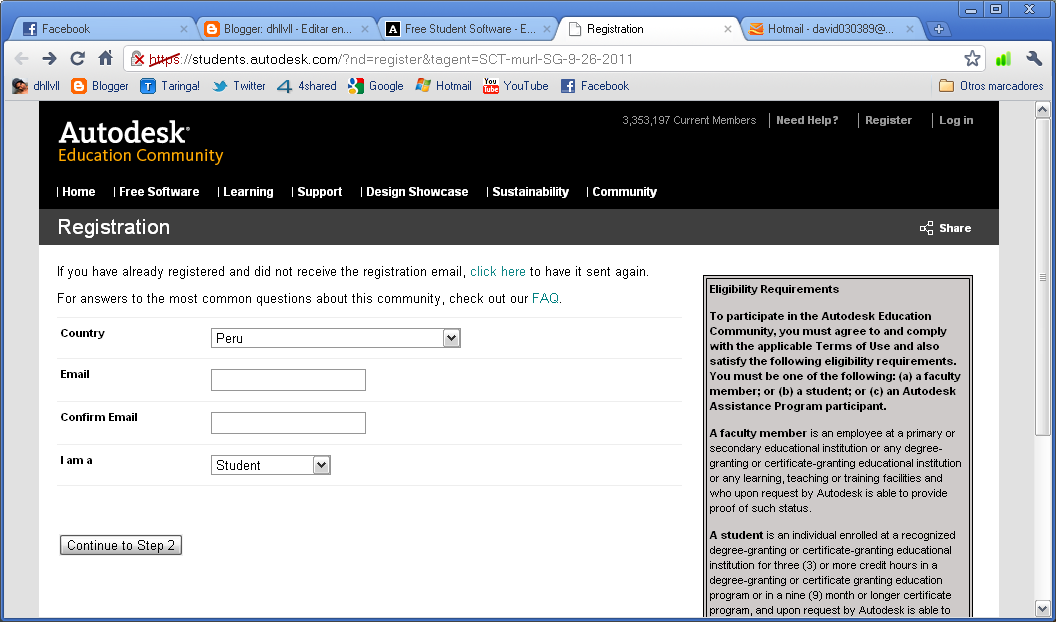1056x622 pixels.
Task: Open the browser home page icon
Action: coord(106,59)
